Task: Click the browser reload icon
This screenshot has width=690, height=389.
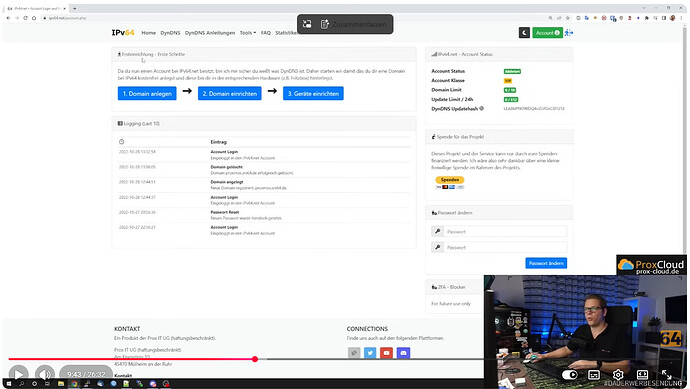Action: (25, 18)
